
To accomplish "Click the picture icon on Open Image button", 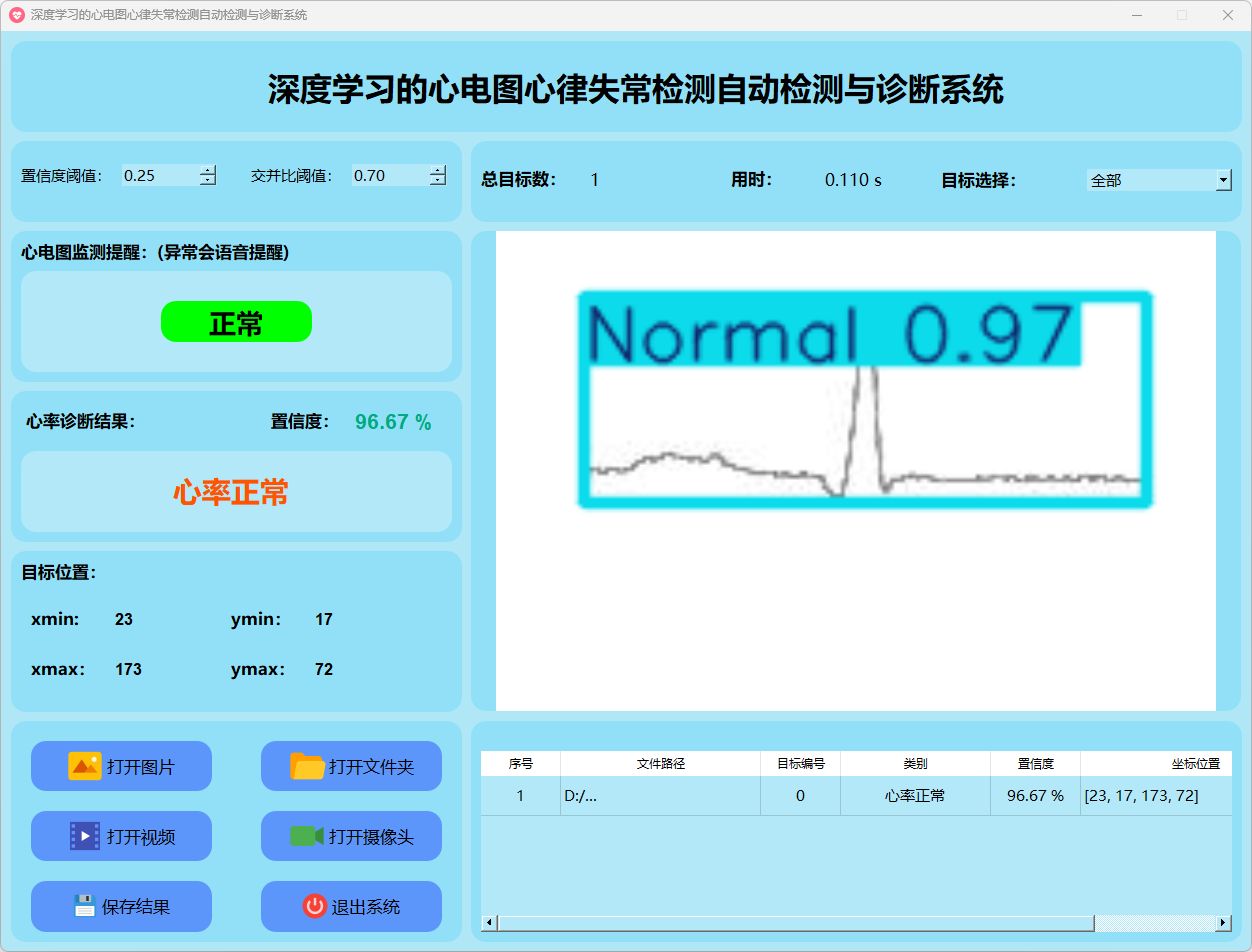I will [85, 766].
